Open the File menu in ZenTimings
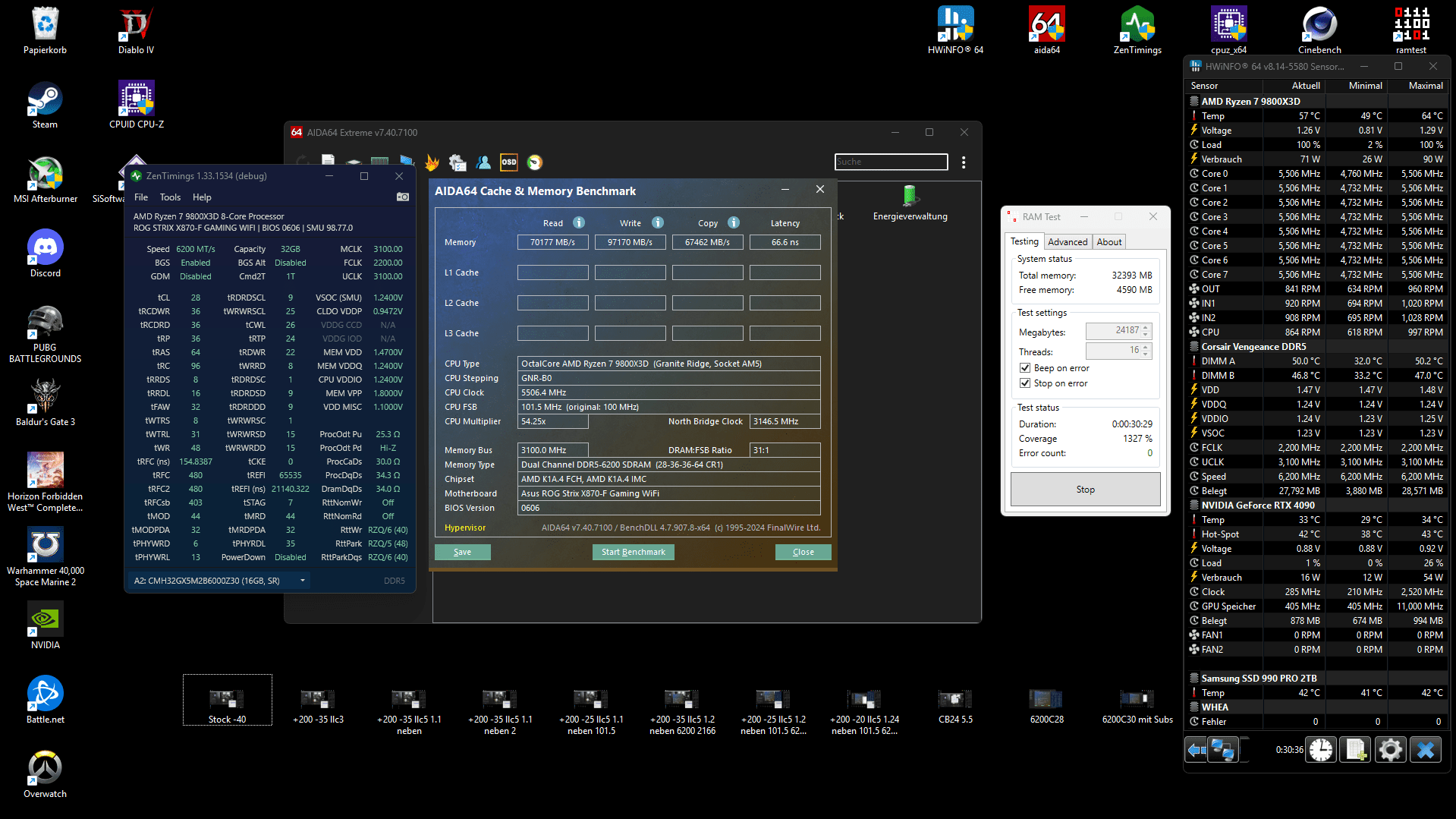 [x=141, y=197]
